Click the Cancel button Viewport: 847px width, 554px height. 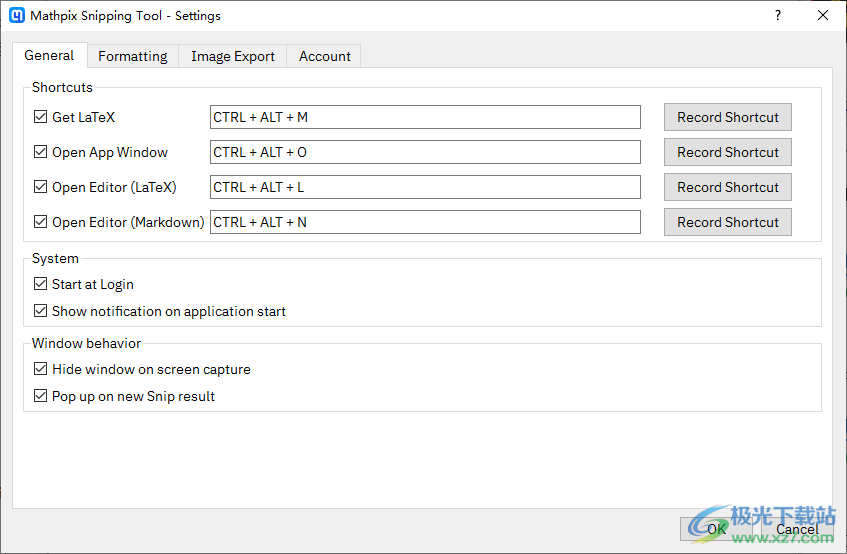(797, 529)
